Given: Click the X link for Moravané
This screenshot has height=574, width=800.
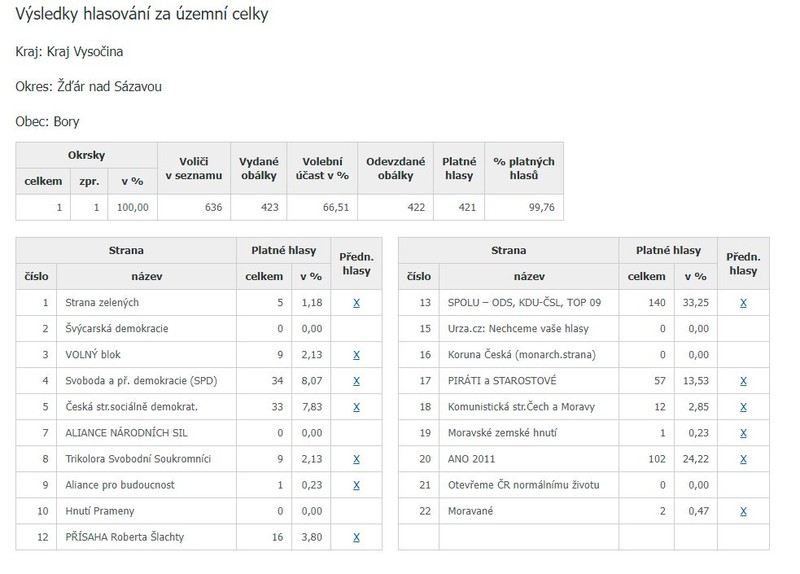Looking at the screenshot, I should [742, 510].
